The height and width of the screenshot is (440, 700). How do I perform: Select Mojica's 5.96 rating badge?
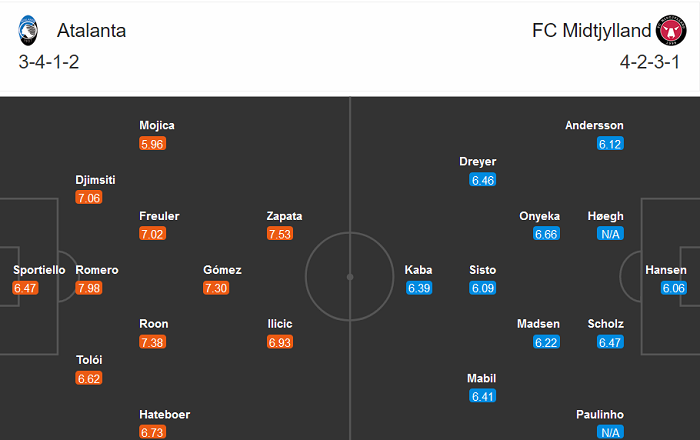(x=153, y=143)
